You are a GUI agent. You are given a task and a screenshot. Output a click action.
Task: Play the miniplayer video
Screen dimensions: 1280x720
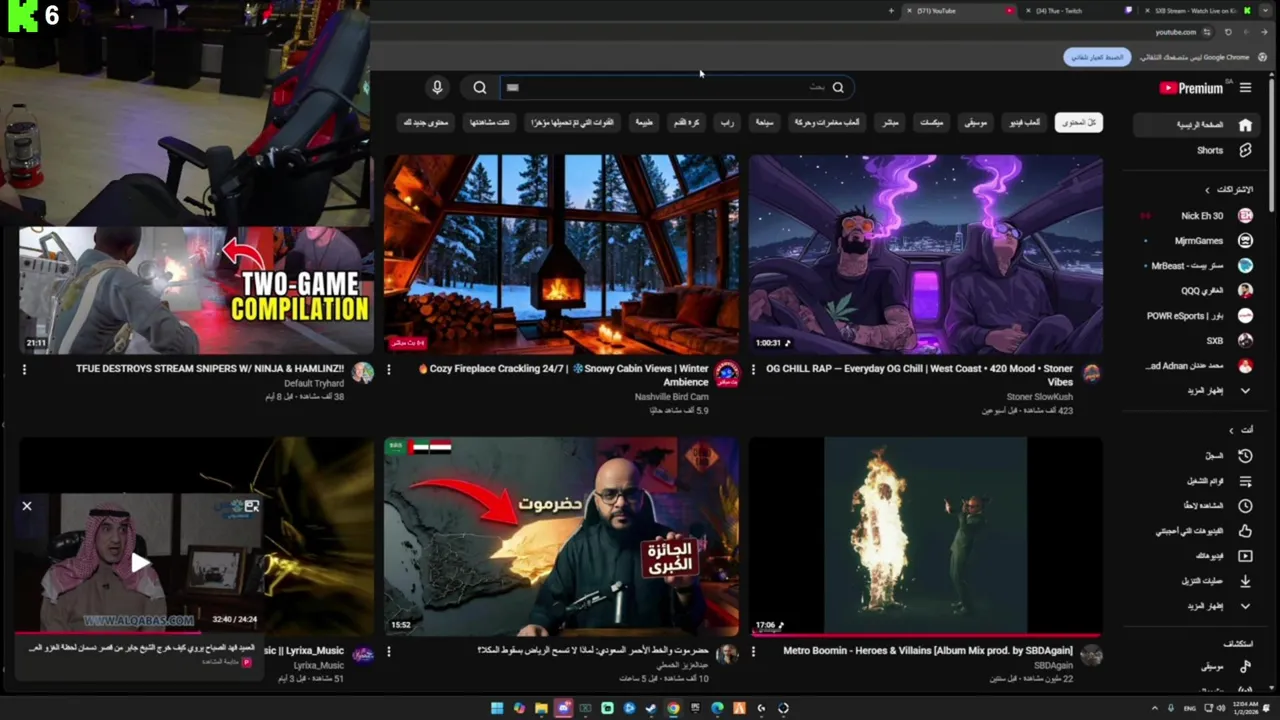coord(140,562)
